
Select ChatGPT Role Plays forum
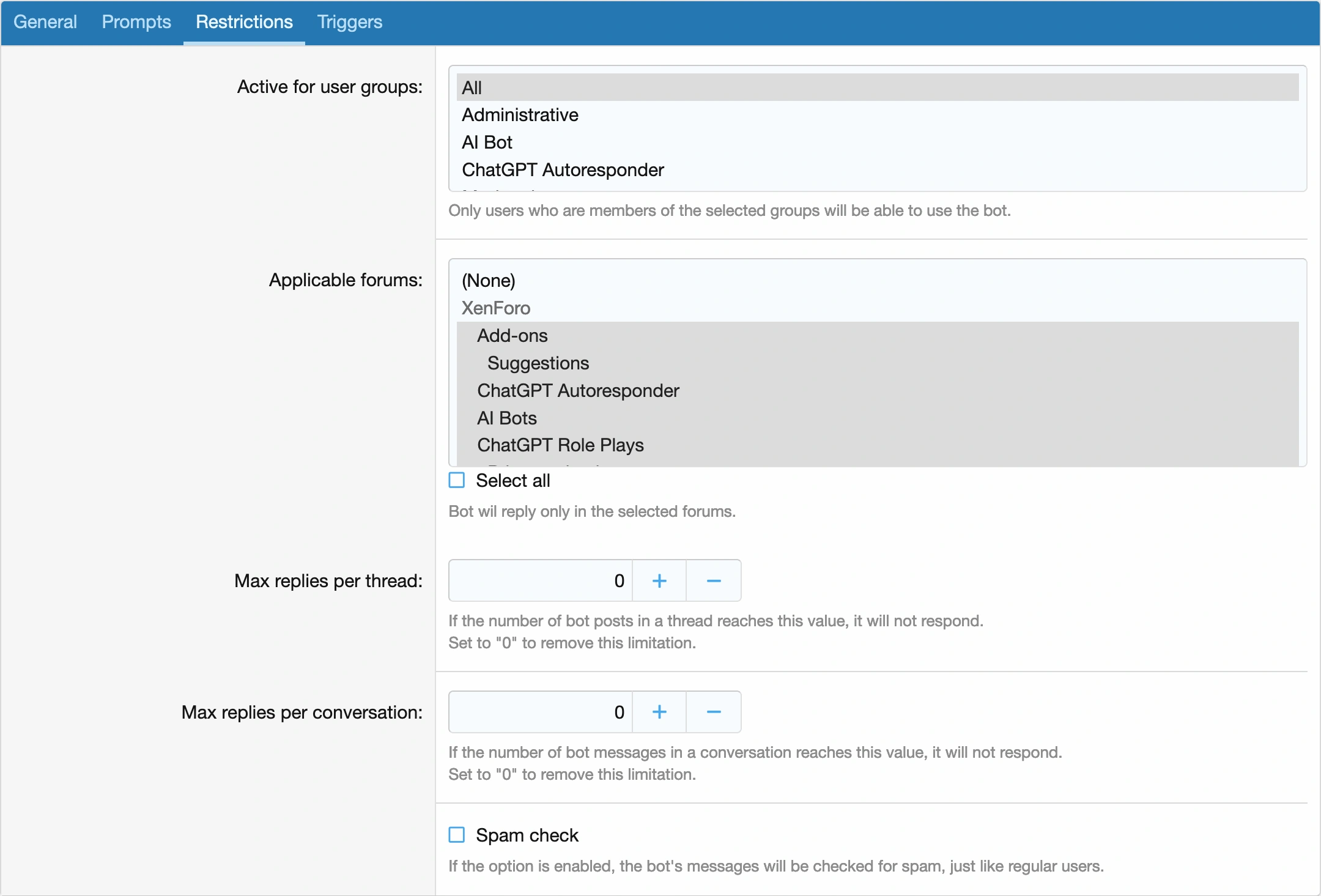point(561,444)
